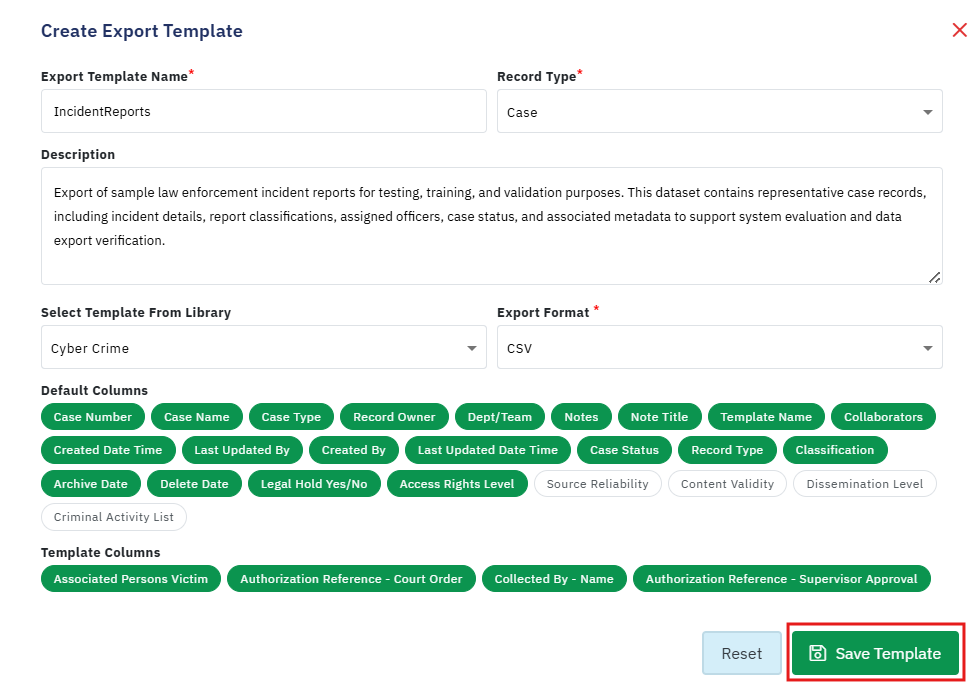Expand the Select Template From Library dropdown

(264, 347)
